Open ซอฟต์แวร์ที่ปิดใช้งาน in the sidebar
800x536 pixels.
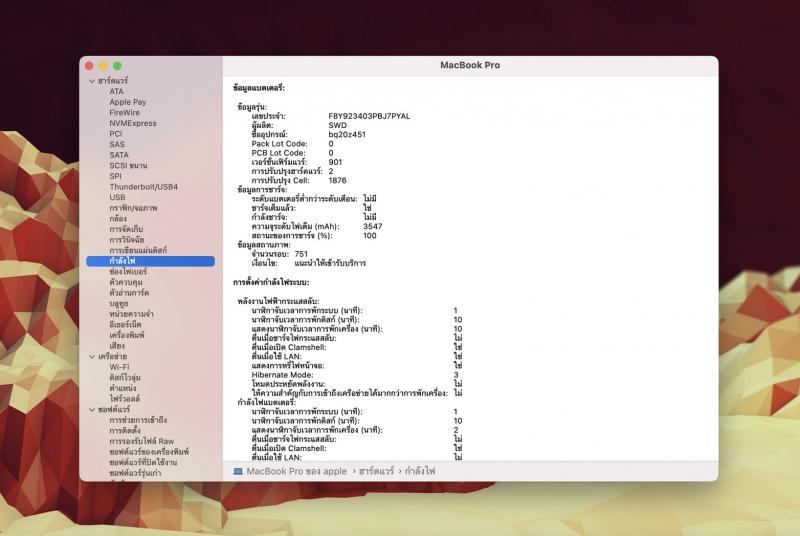143,463
